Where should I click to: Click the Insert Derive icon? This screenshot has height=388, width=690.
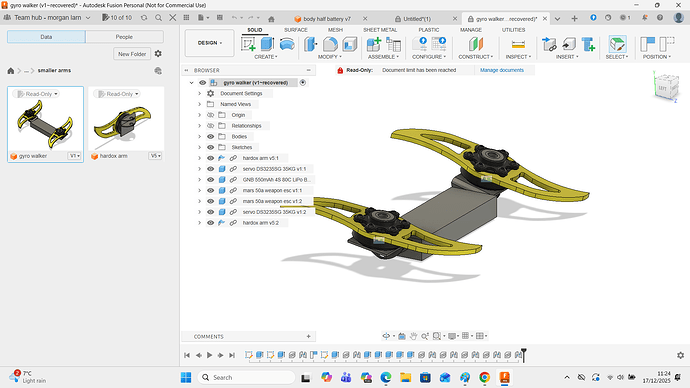tap(549, 44)
